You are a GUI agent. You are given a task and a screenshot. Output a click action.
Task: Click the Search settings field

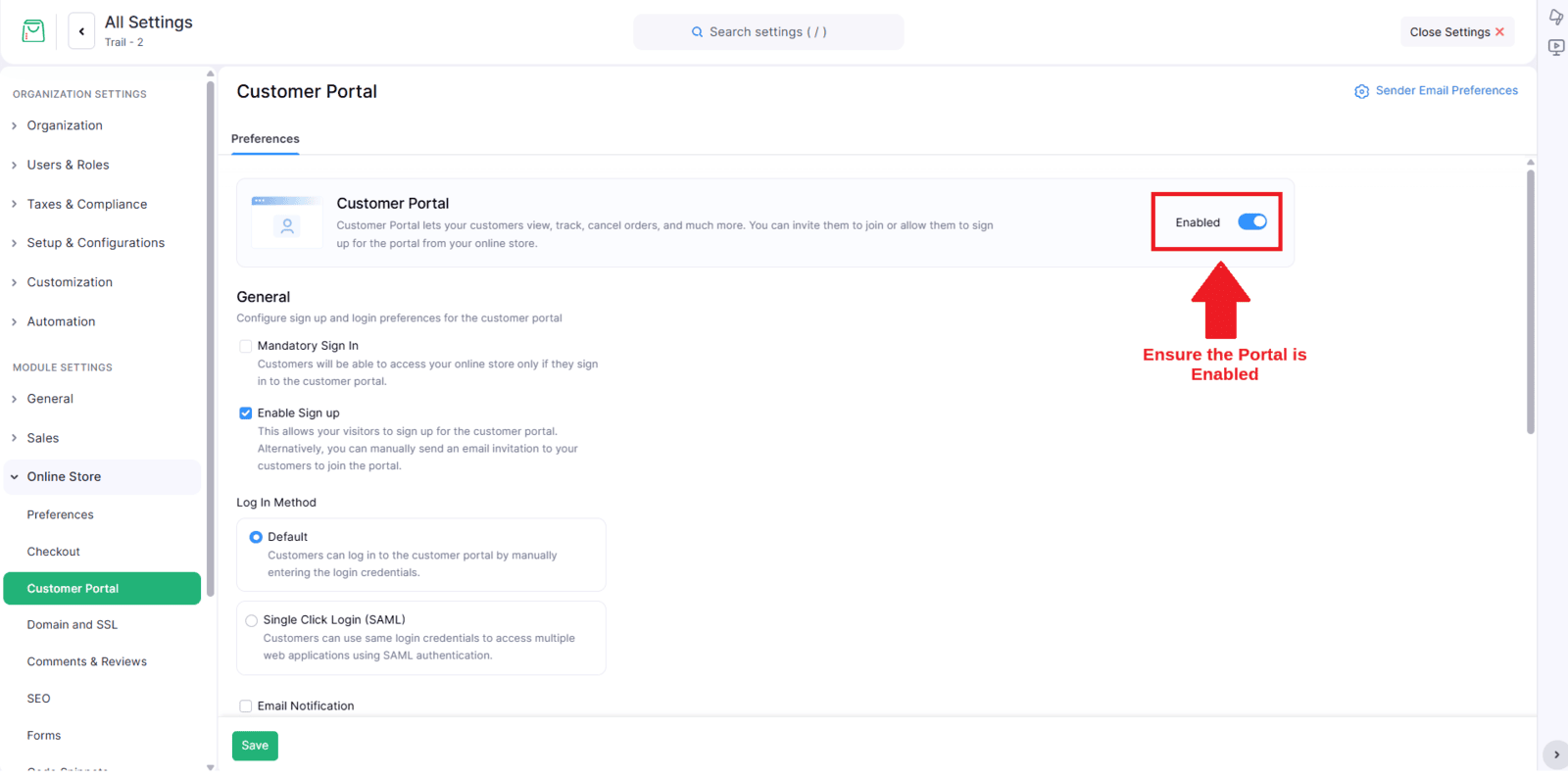pyautogui.click(x=768, y=32)
